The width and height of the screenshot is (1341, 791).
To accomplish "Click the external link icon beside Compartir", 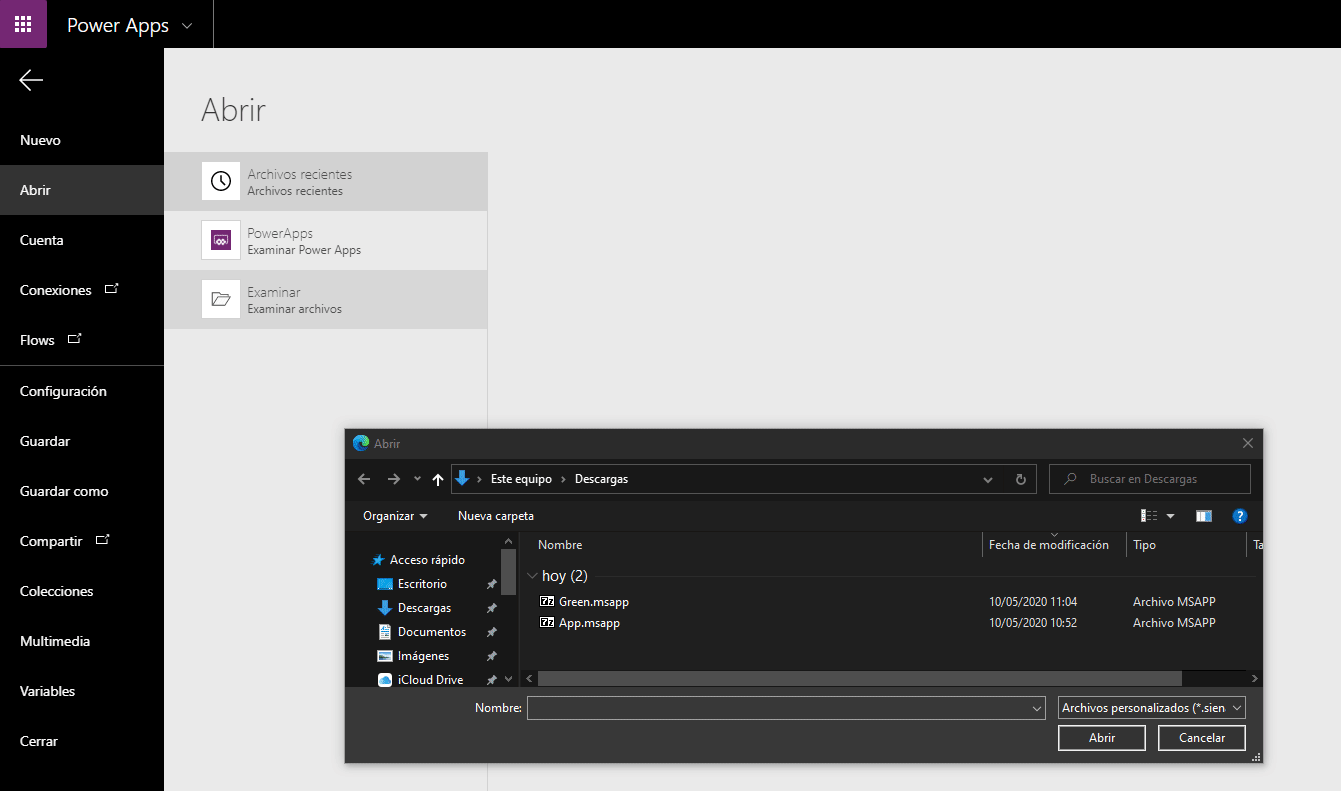I will [102, 539].
